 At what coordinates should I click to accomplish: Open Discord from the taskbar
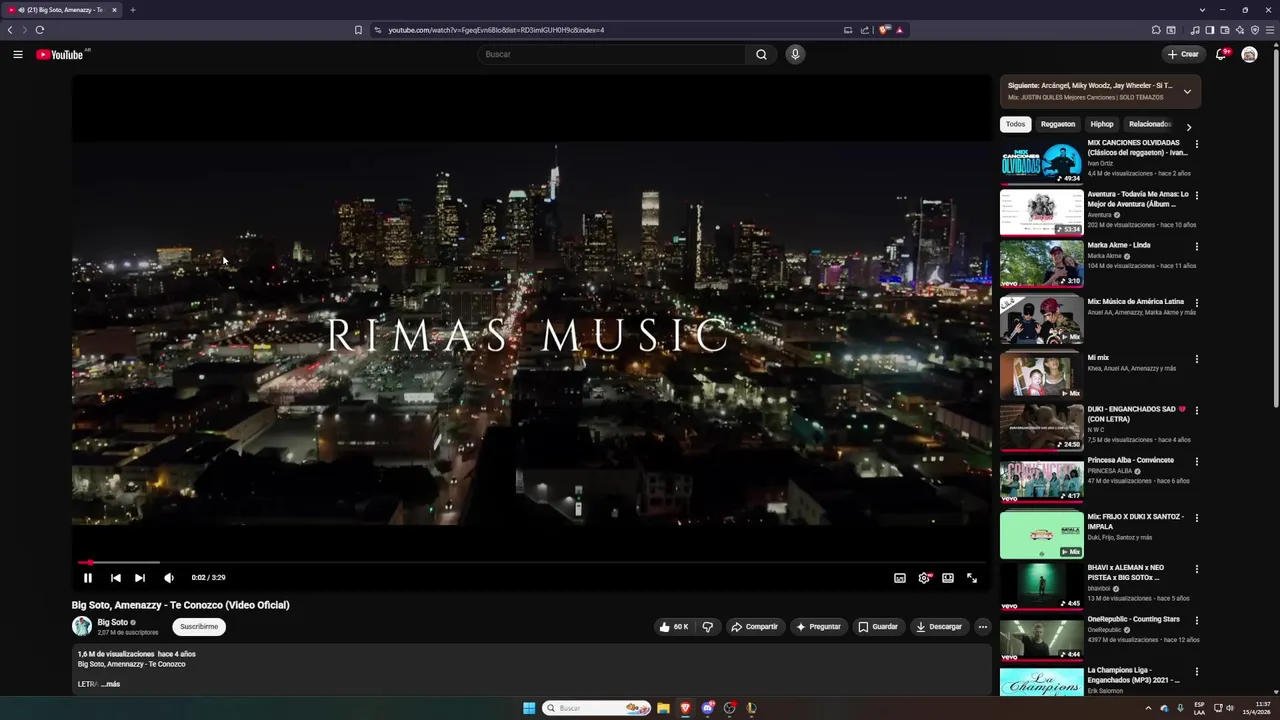click(x=708, y=708)
